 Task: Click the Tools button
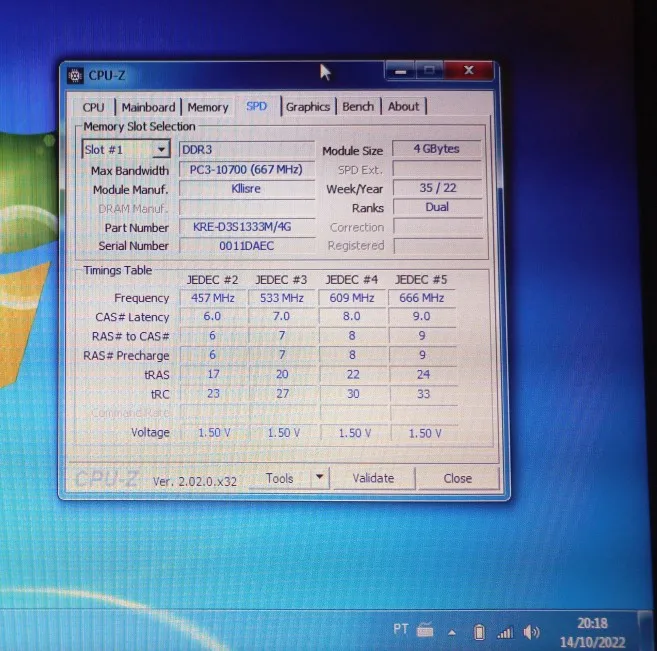coord(279,478)
